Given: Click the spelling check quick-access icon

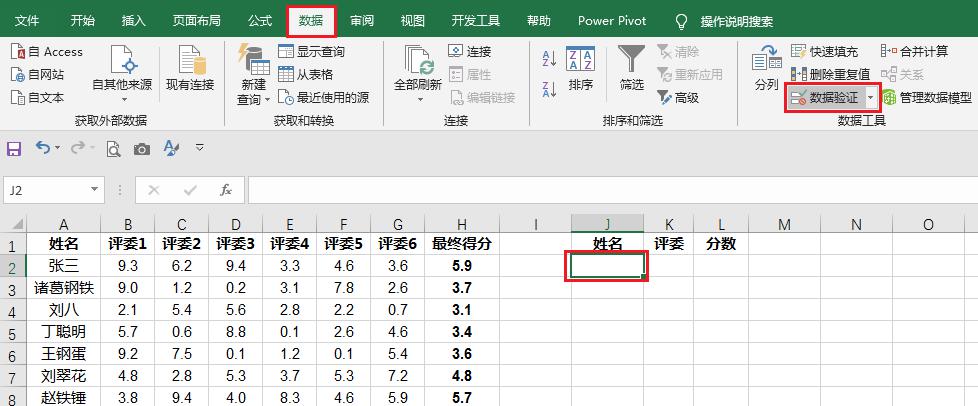Looking at the screenshot, I should point(171,148).
